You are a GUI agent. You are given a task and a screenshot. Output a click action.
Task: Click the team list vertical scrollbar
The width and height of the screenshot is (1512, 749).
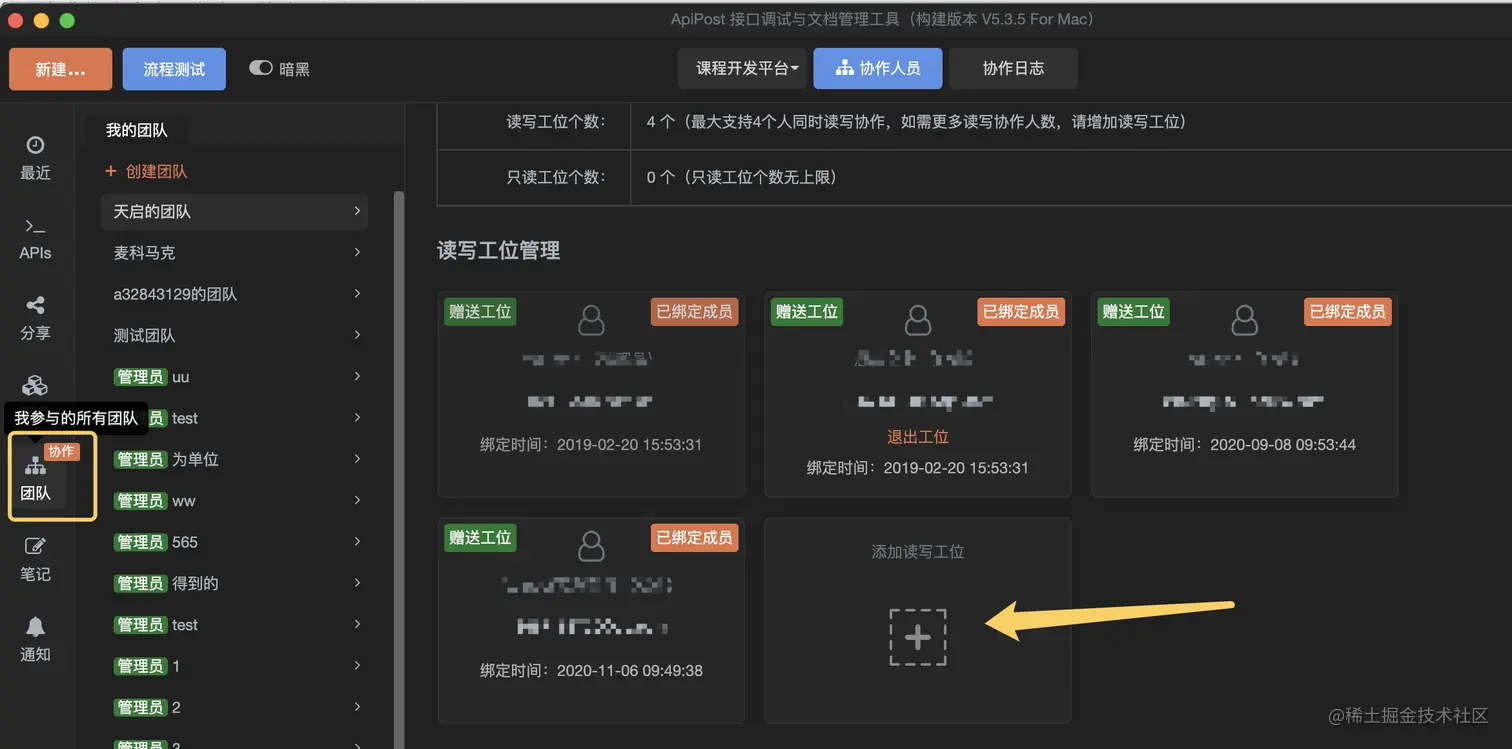399,470
